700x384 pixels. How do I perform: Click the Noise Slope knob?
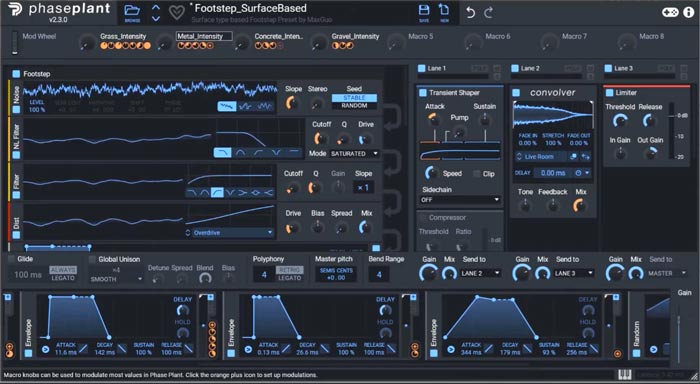click(x=292, y=103)
